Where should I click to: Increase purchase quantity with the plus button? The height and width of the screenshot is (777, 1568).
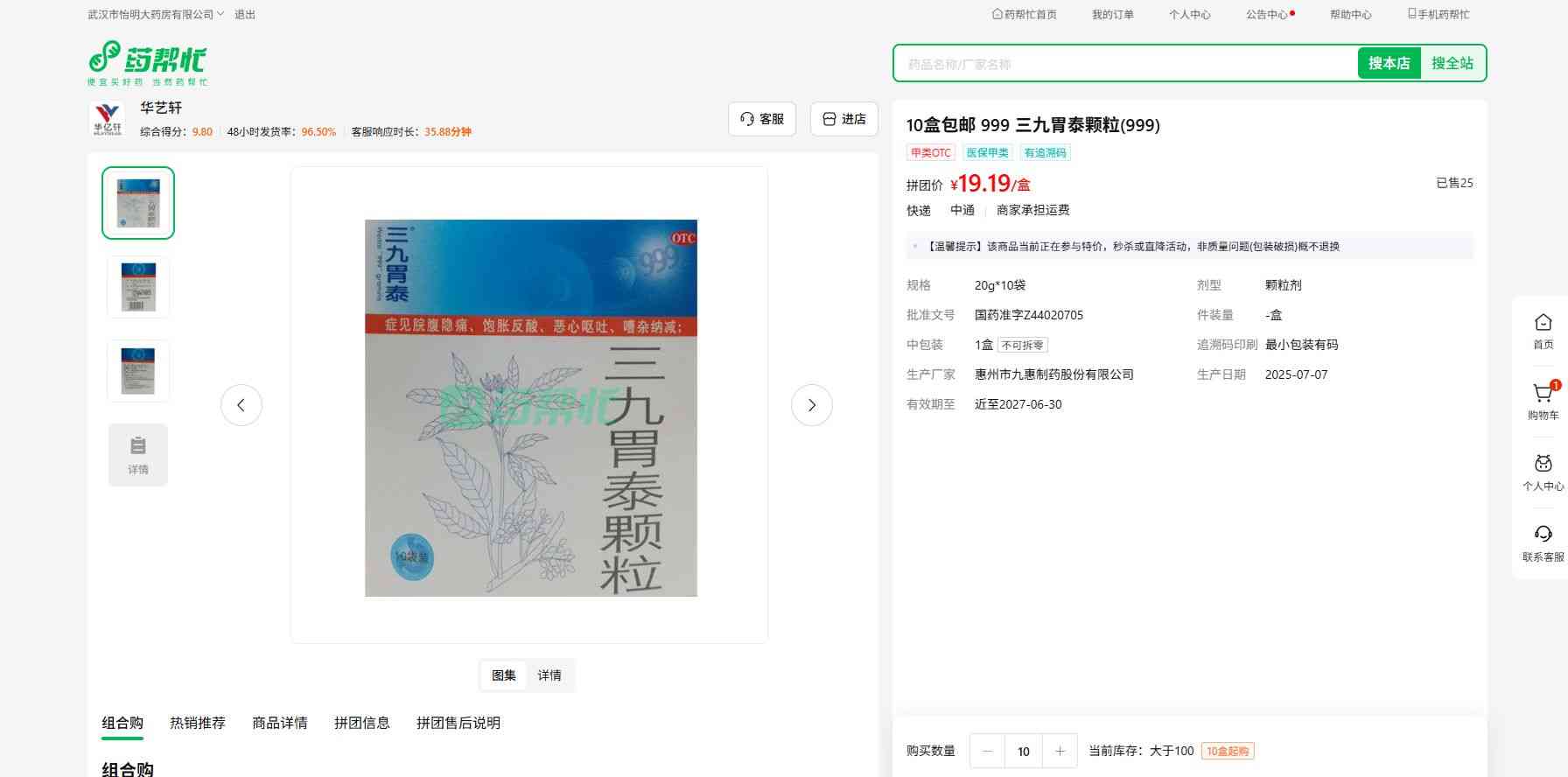1060,751
